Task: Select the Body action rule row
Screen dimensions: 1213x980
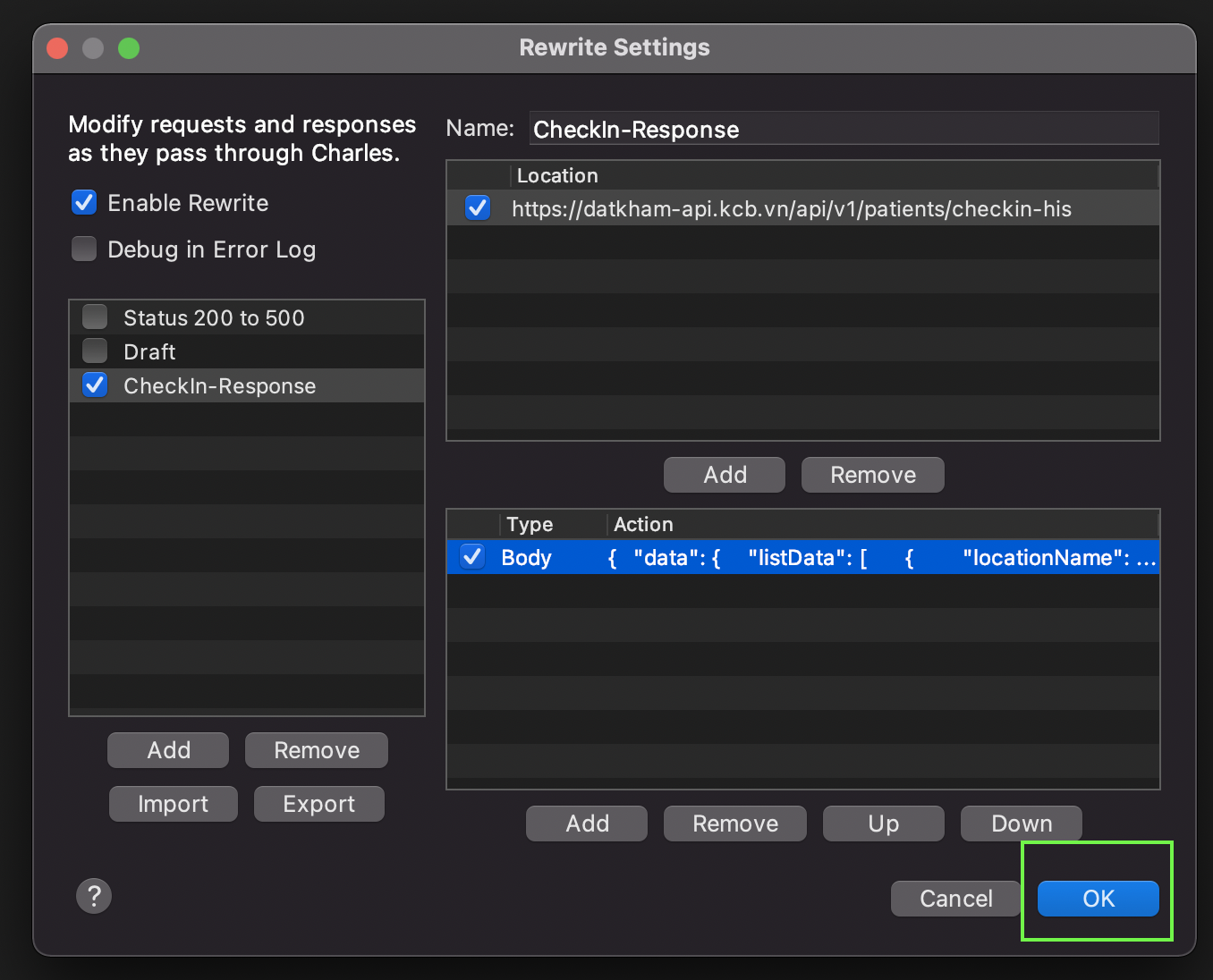Action: click(x=803, y=557)
